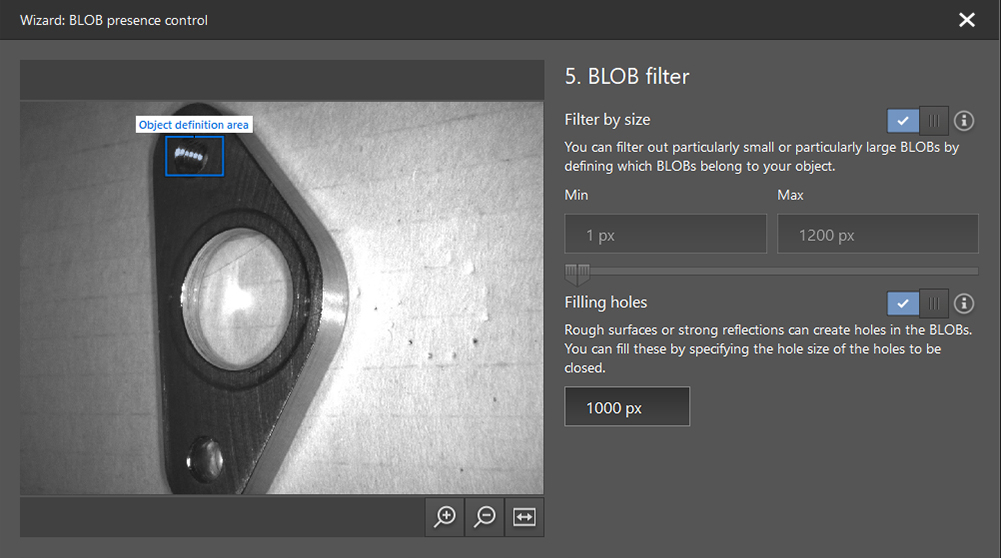Select the Max size field
1001x558 pixels.
pos(877,235)
